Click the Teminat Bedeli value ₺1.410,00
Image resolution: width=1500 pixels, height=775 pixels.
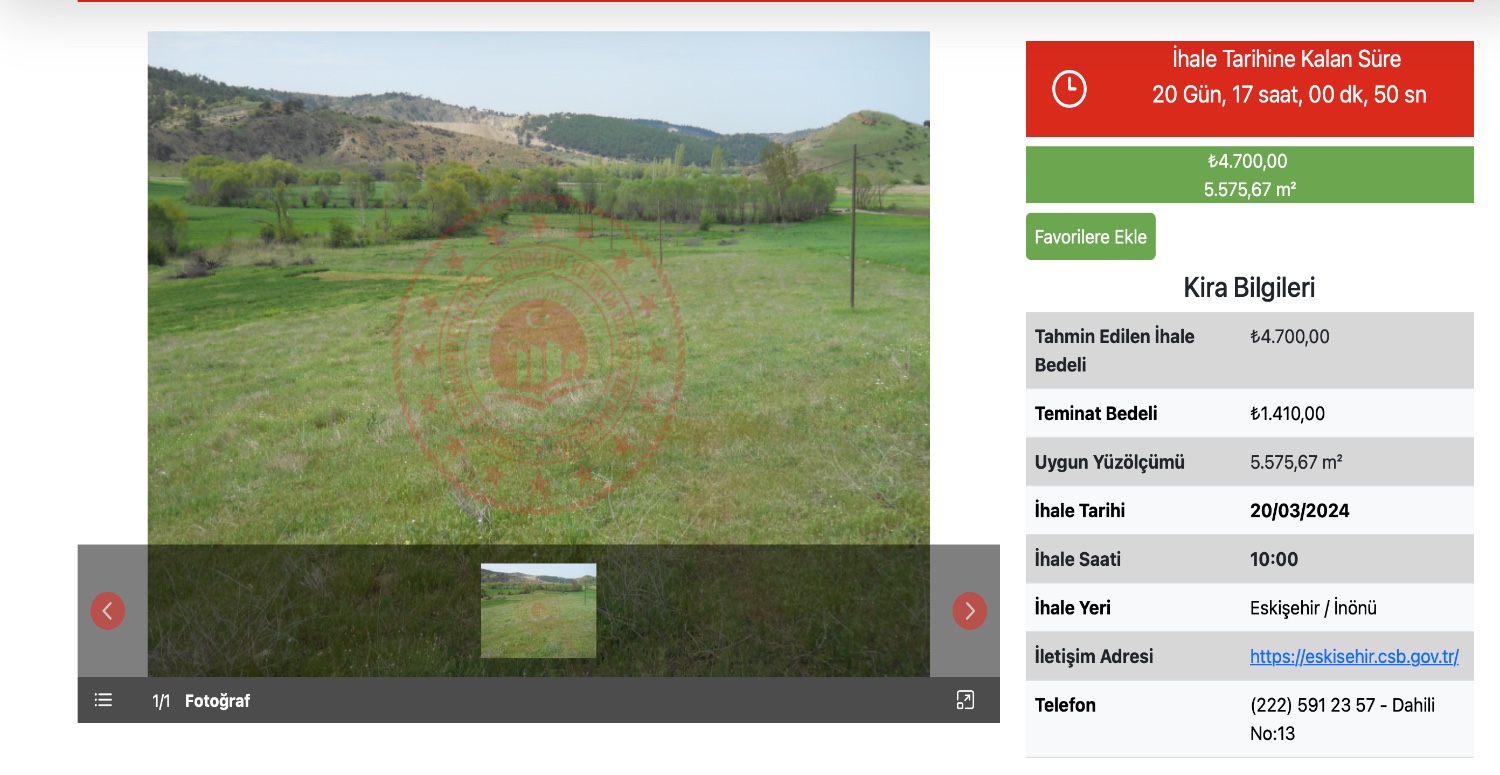tap(1287, 414)
